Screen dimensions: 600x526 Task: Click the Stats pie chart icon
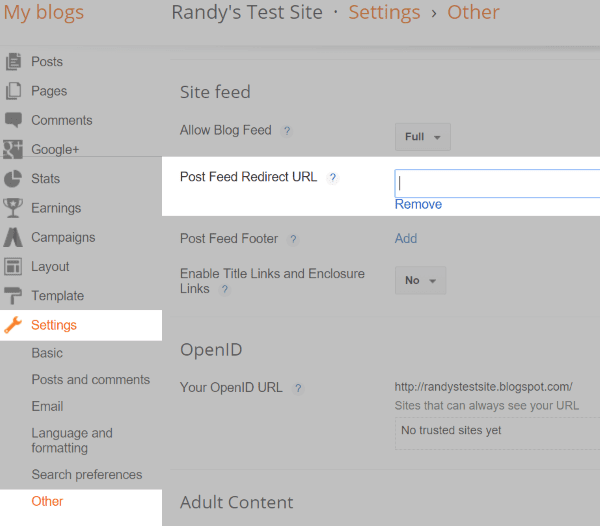click(x=13, y=179)
